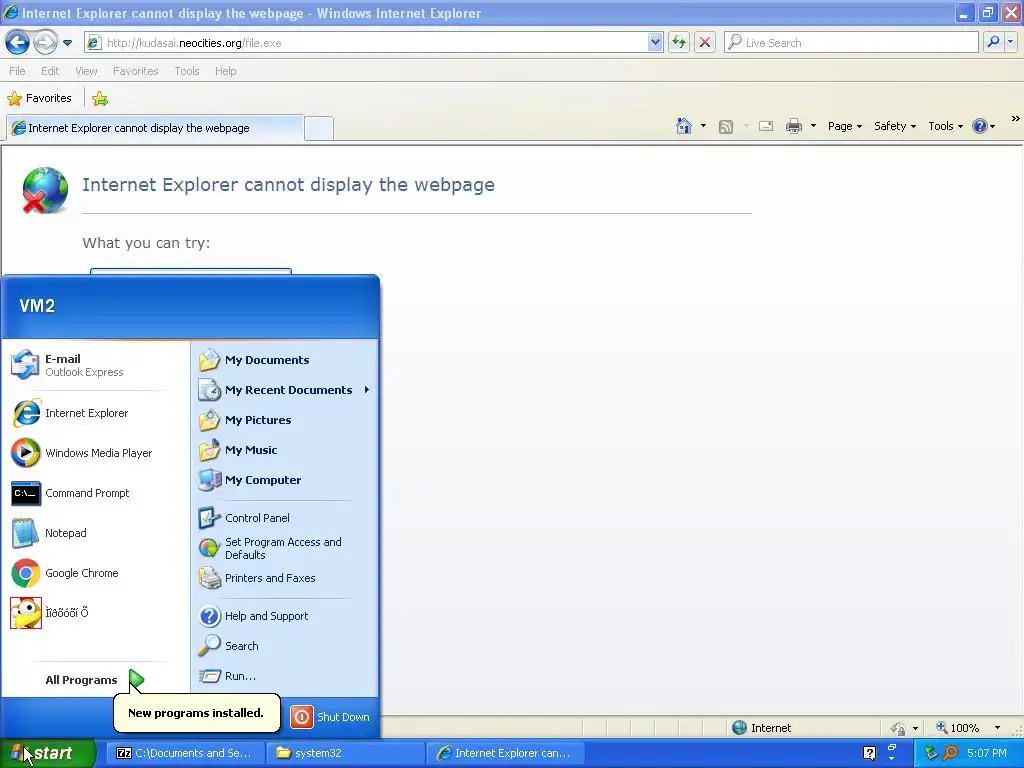1024x768 pixels.
Task: Click the Print icon
Action: click(793, 126)
